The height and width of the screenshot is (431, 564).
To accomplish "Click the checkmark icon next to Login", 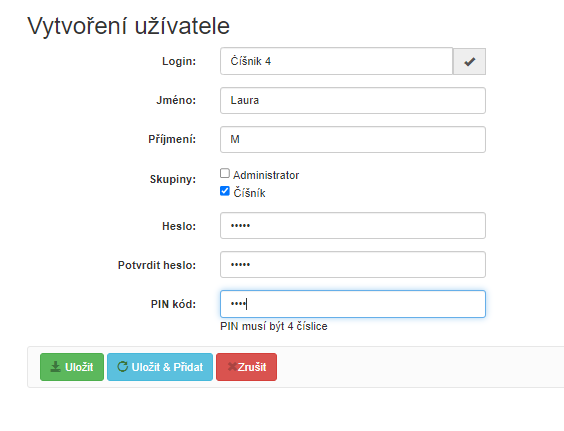I will coord(469,62).
